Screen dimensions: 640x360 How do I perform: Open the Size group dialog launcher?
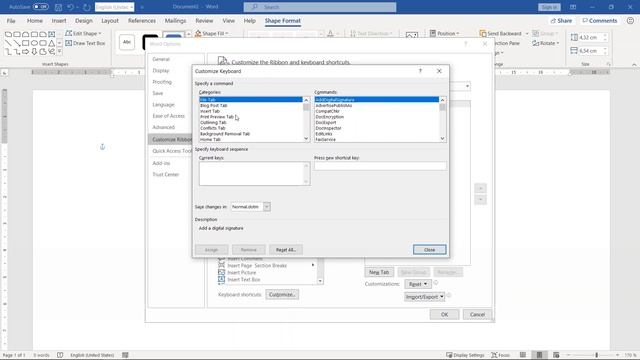pos(608,64)
